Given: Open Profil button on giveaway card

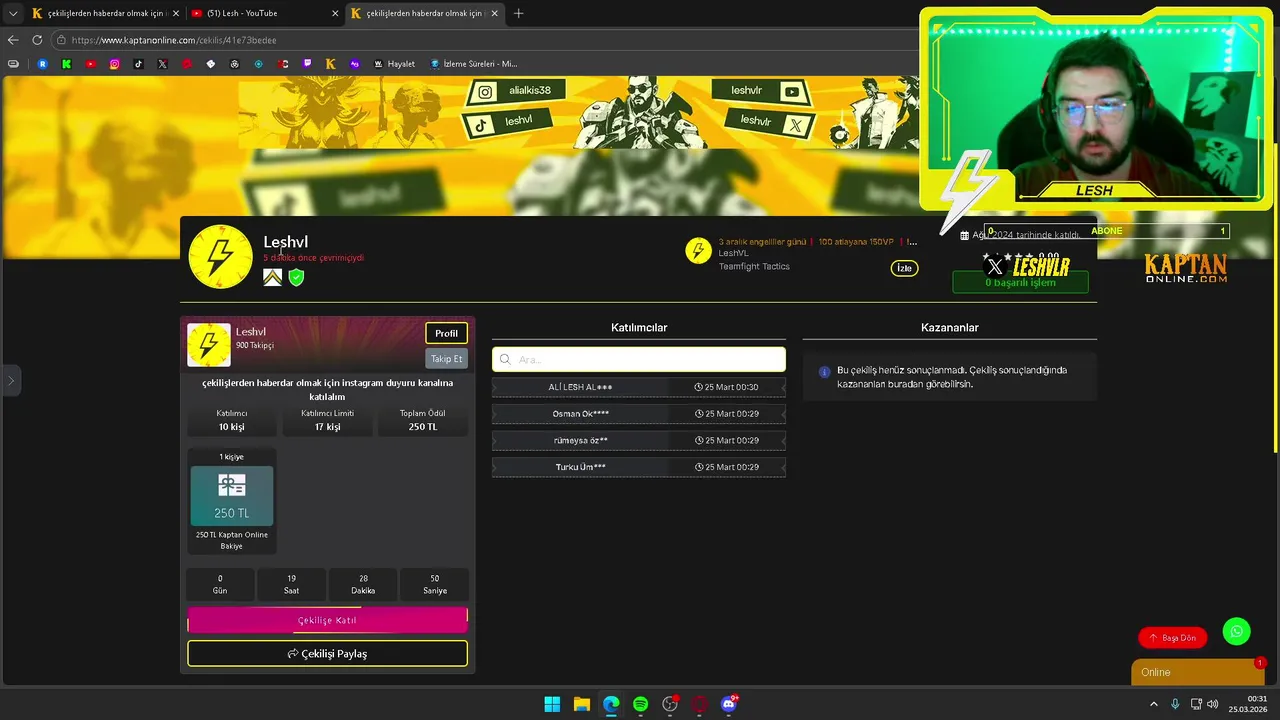Looking at the screenshot, I should click(446, 333).
